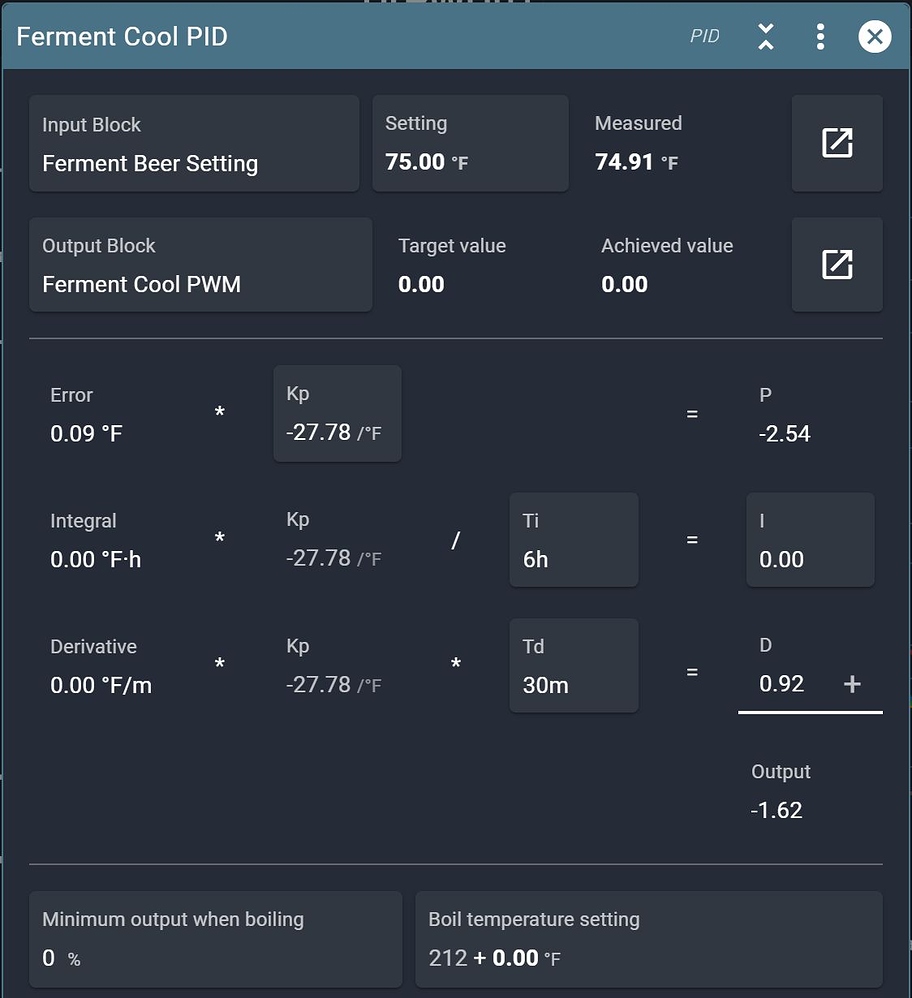Edit the Setting 75.00 °F field
The height and width of the screenshot is (998, 912).
(x=470, y=143)
